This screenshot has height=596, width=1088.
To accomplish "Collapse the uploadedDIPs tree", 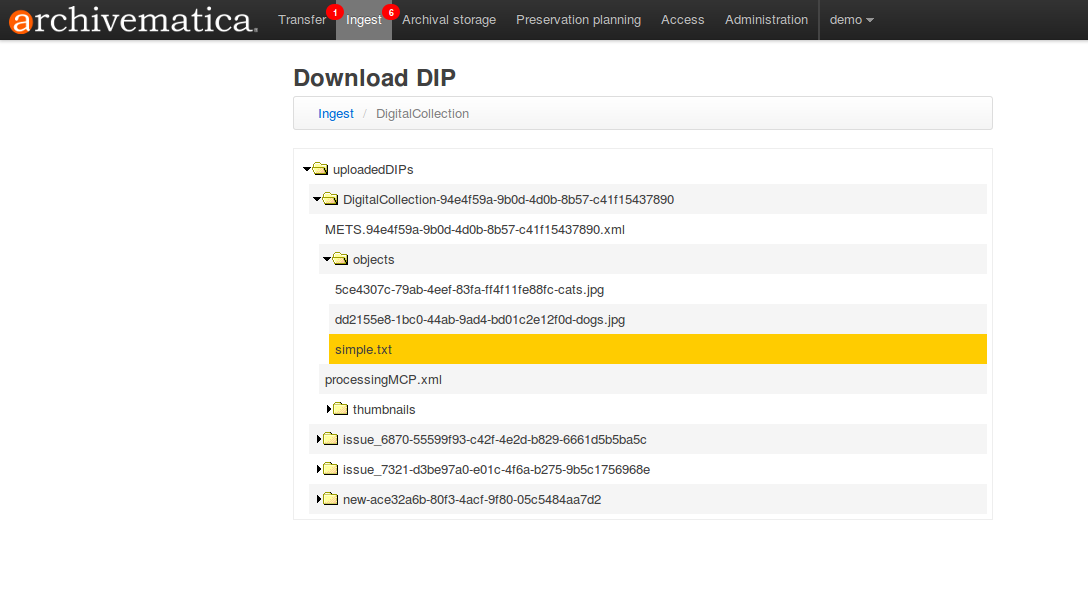I will coord(307,169).
